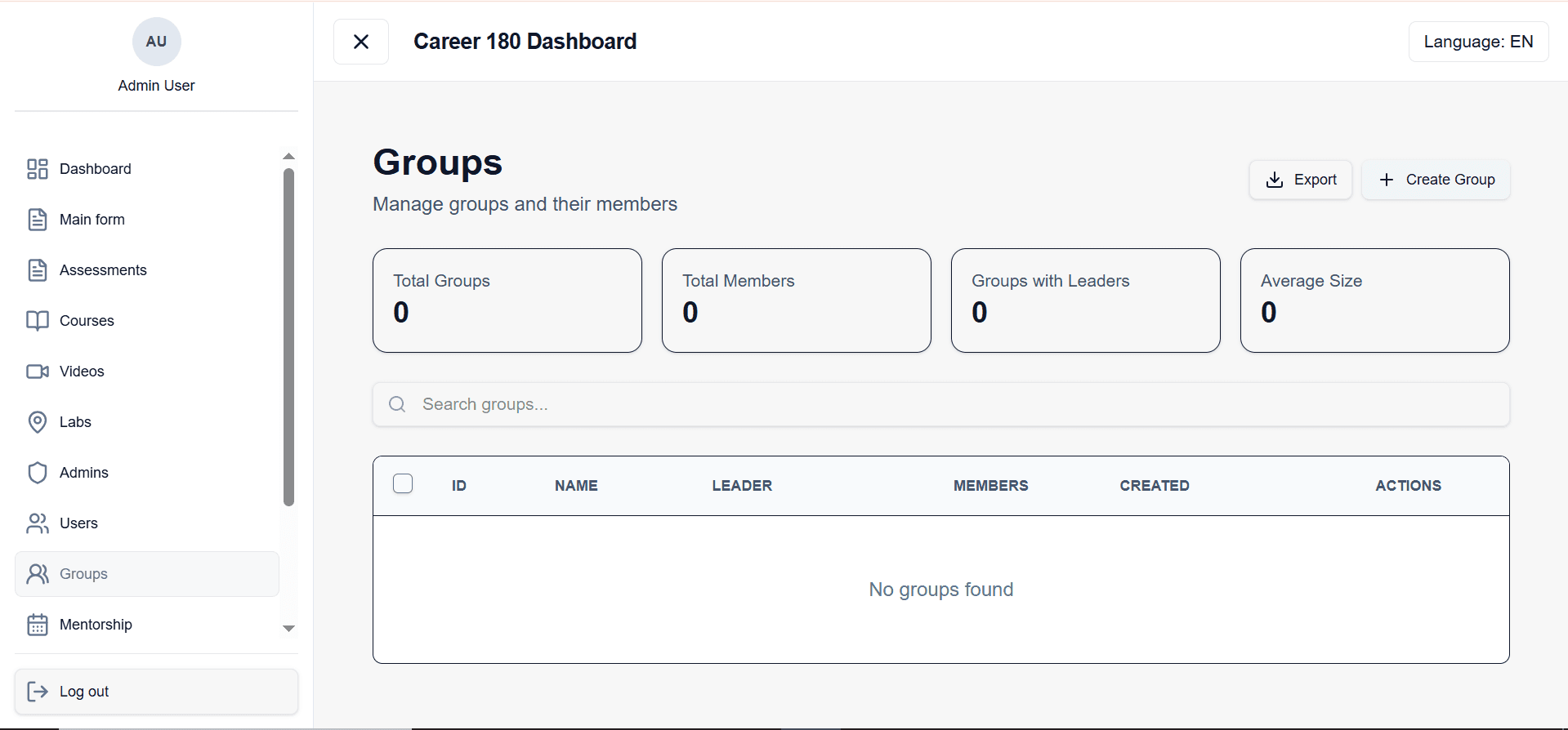Click the Total Groups stat card
The image size is (1568, 730).
507,300
